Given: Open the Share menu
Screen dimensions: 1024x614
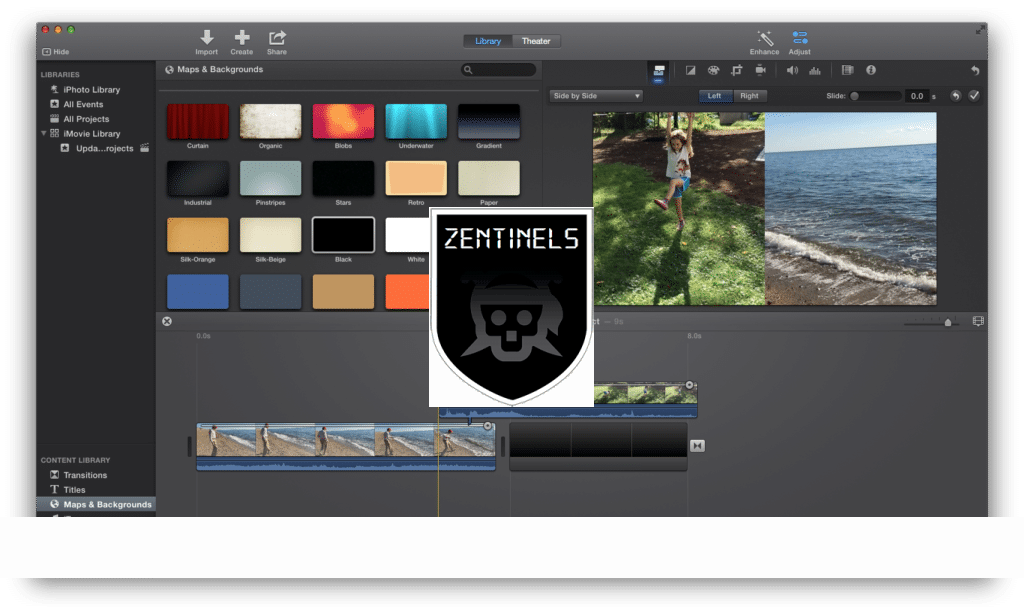Looking at the screenshot, I should pyautogui.click(x=277, y=37).
